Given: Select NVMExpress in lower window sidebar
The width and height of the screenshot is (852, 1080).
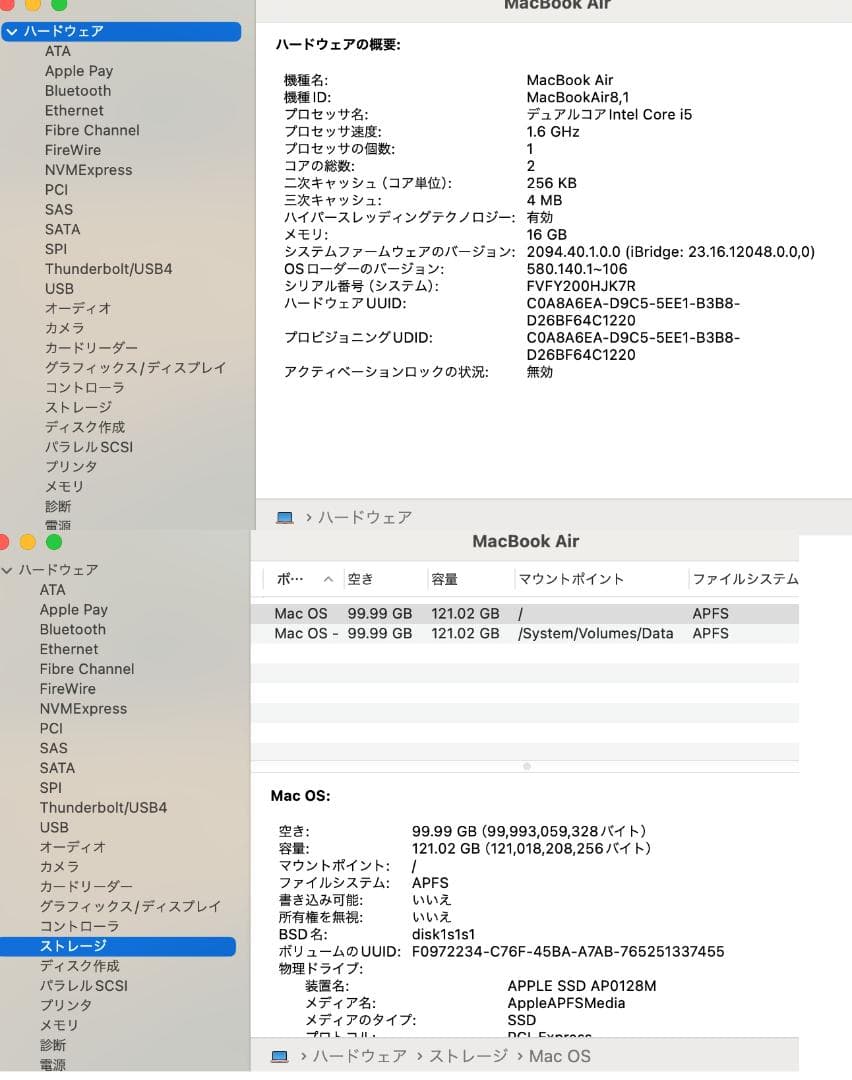Looking at the screenshot, I should [83, 709].
